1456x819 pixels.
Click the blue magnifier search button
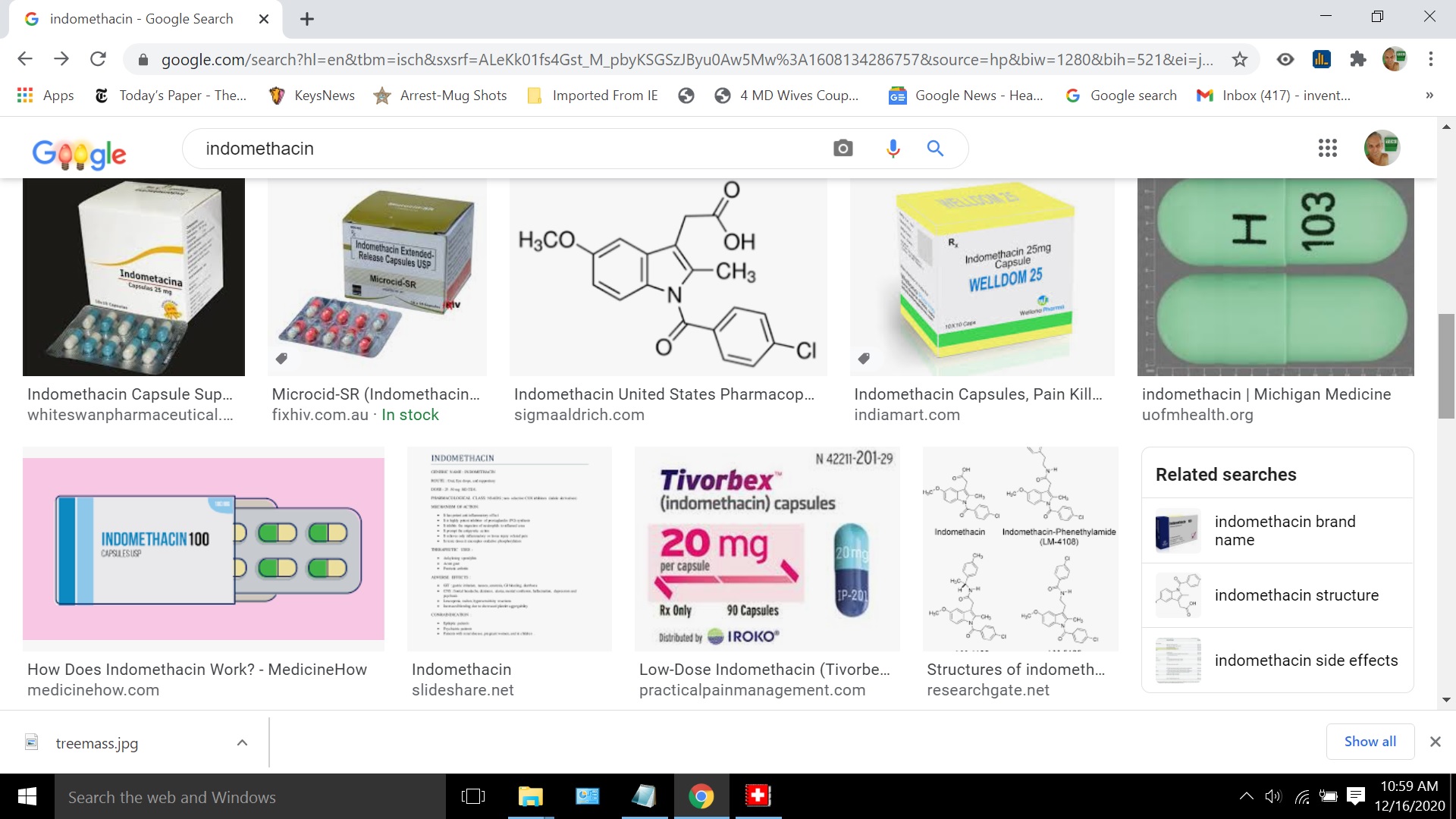[935, 149]
